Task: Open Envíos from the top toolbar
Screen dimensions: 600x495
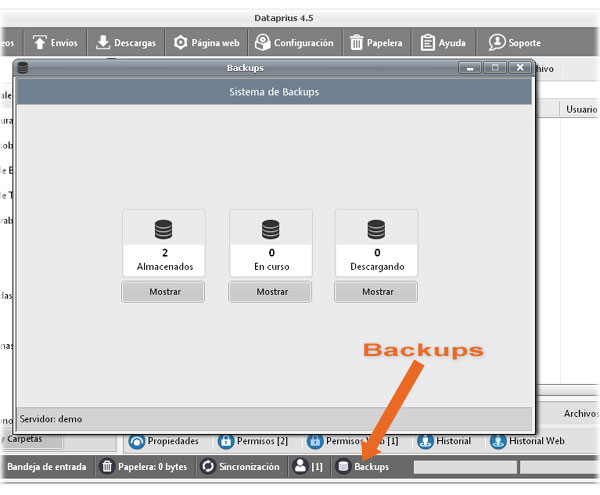Action: coord(55,42)
